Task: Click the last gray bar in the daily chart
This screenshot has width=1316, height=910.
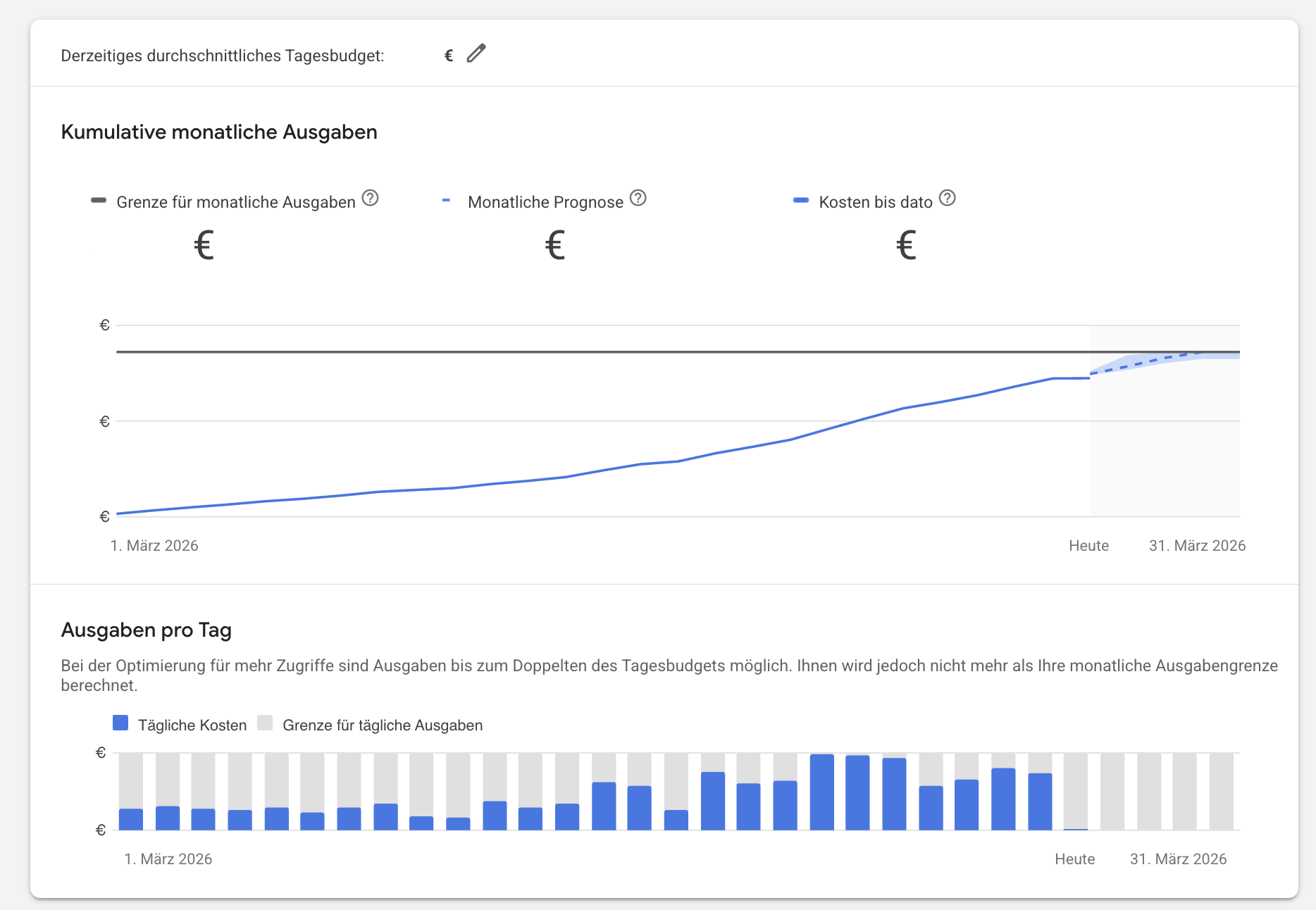Action: (x=1221, y=791)
